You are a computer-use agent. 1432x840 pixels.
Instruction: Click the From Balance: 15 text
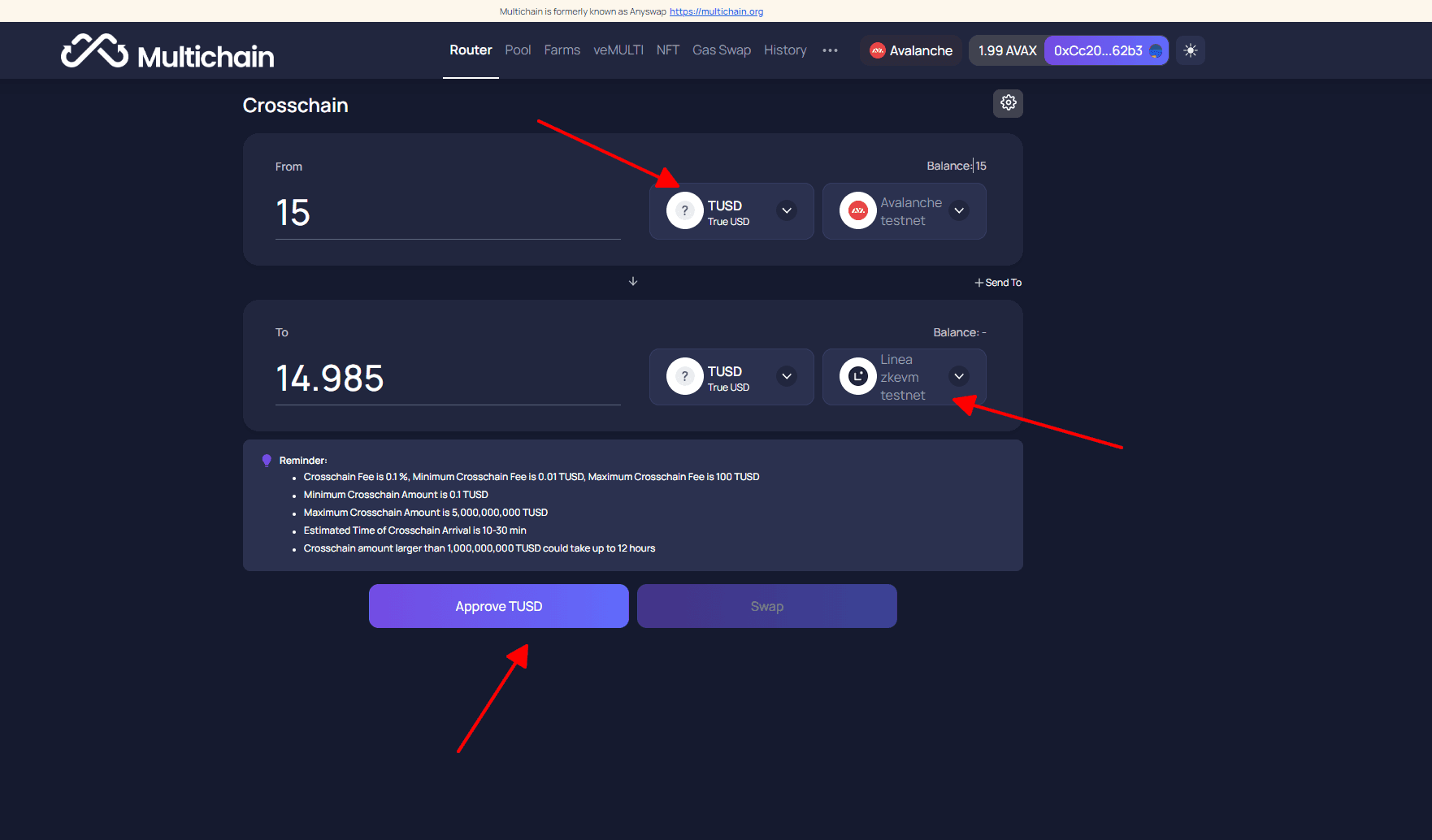click(x=957, y=166)
